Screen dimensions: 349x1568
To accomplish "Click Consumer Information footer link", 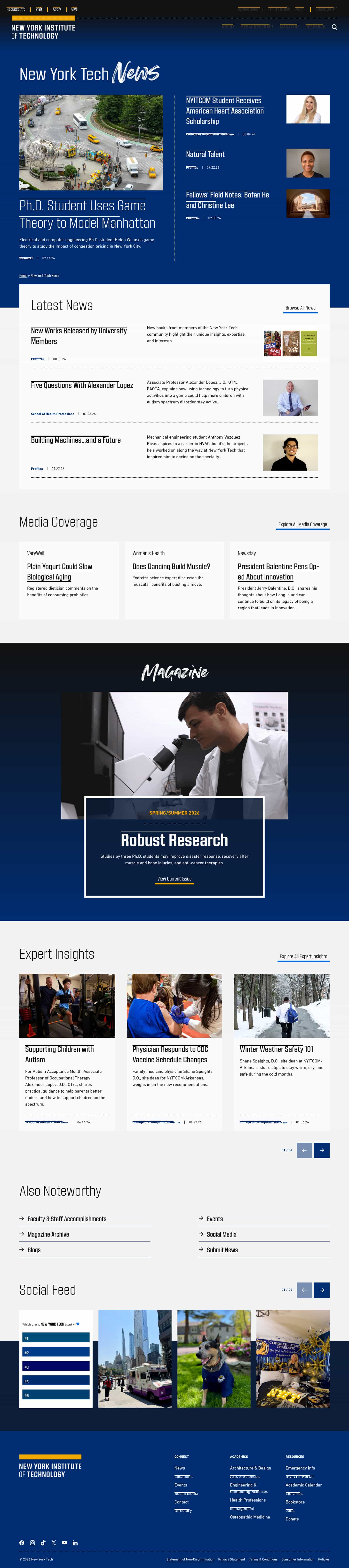I will click(x=298, y=1560).
